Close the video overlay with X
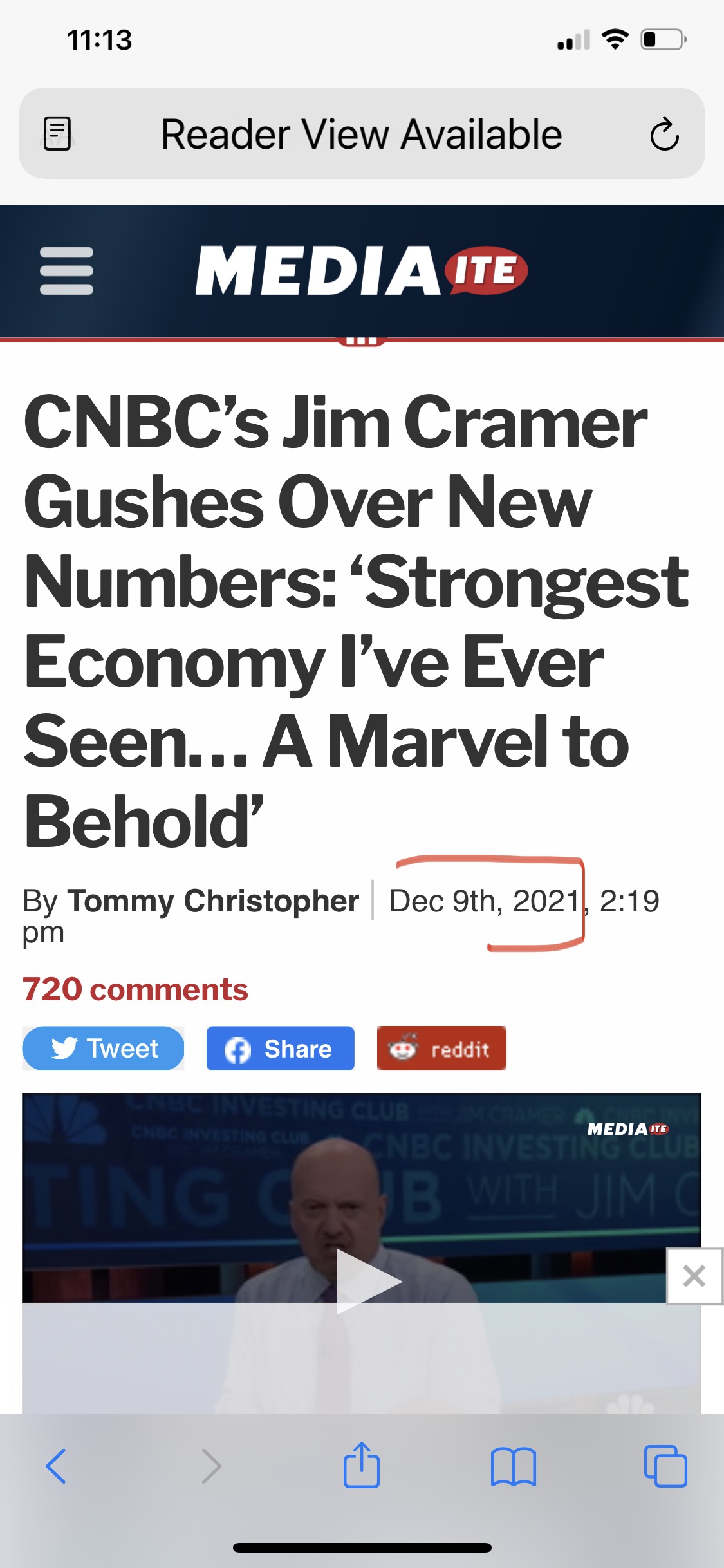This screenshot has height=1568, width=724. [x=694, y=1276]
